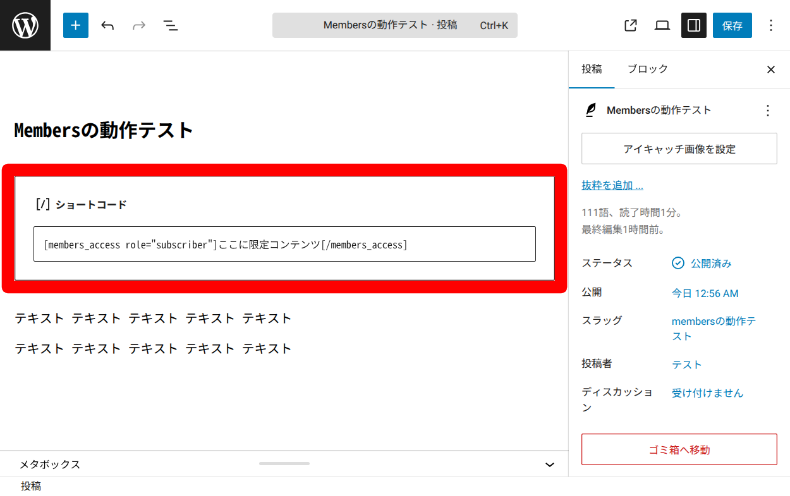This screenshot has height=496, width=790.
Task: Click into the shortcode text field
Action: pyautogui.click(x=284, y=244)
